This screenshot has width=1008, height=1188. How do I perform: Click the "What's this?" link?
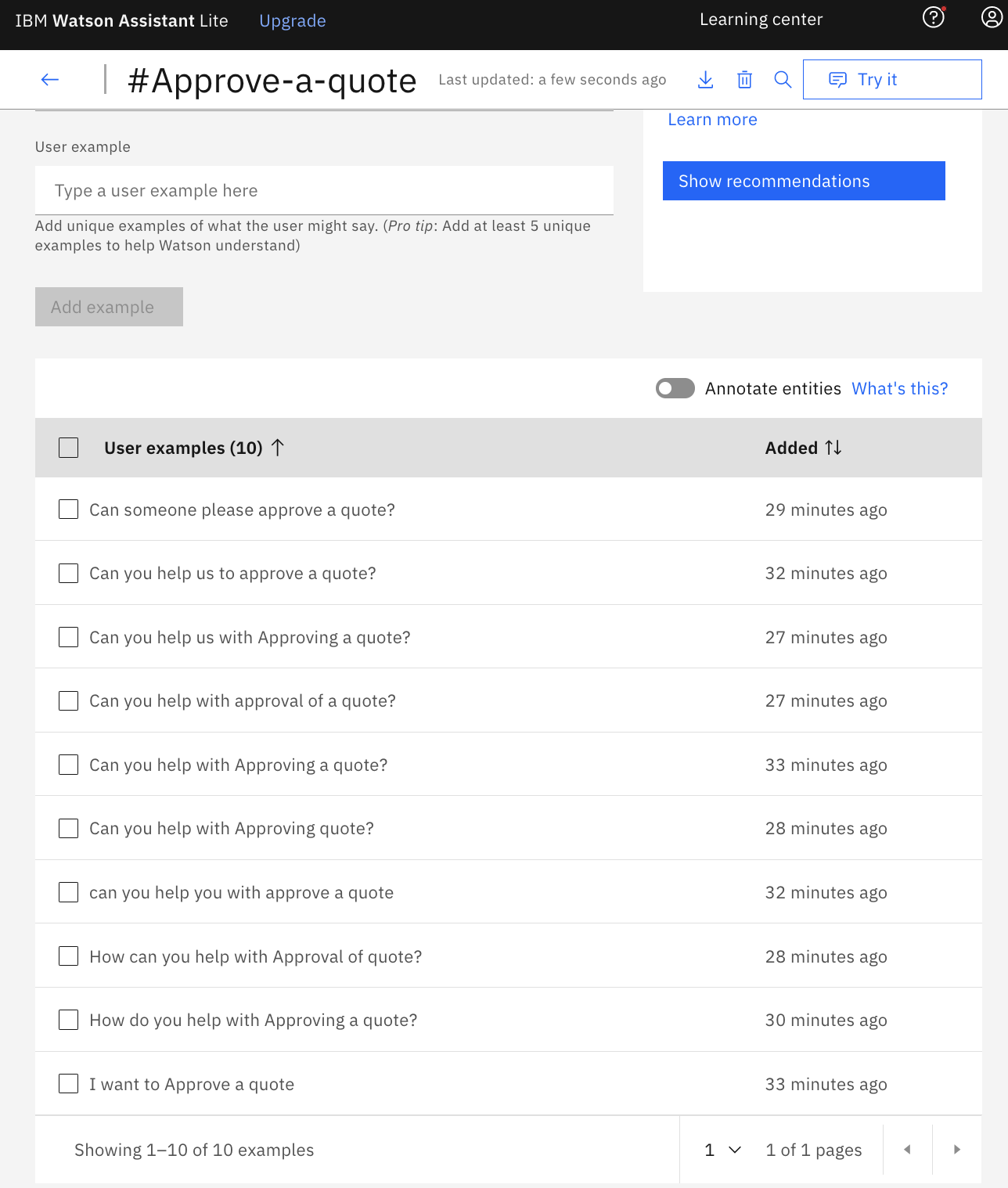click(x=899, y=389)
